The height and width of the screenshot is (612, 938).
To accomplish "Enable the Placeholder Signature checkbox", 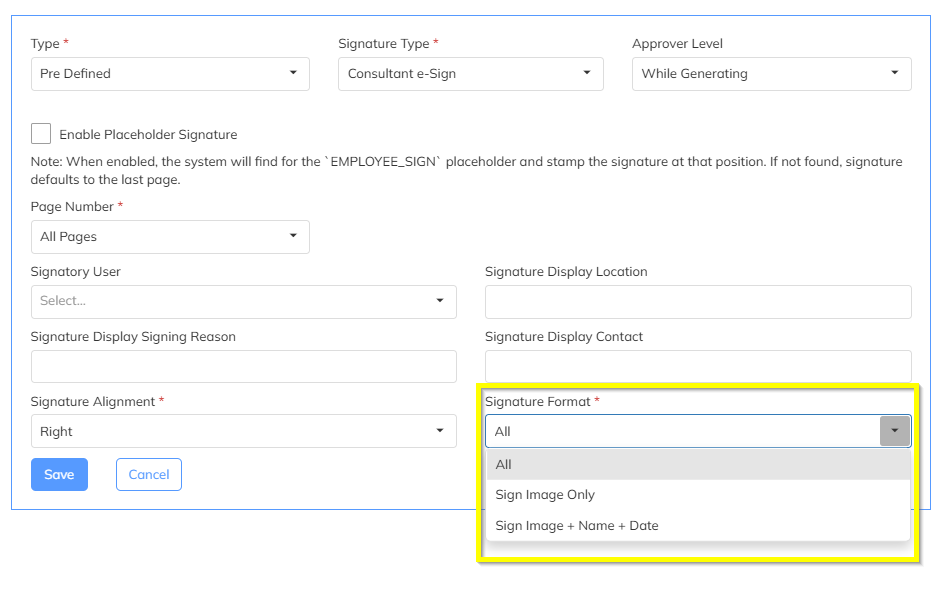I will 41,134.
